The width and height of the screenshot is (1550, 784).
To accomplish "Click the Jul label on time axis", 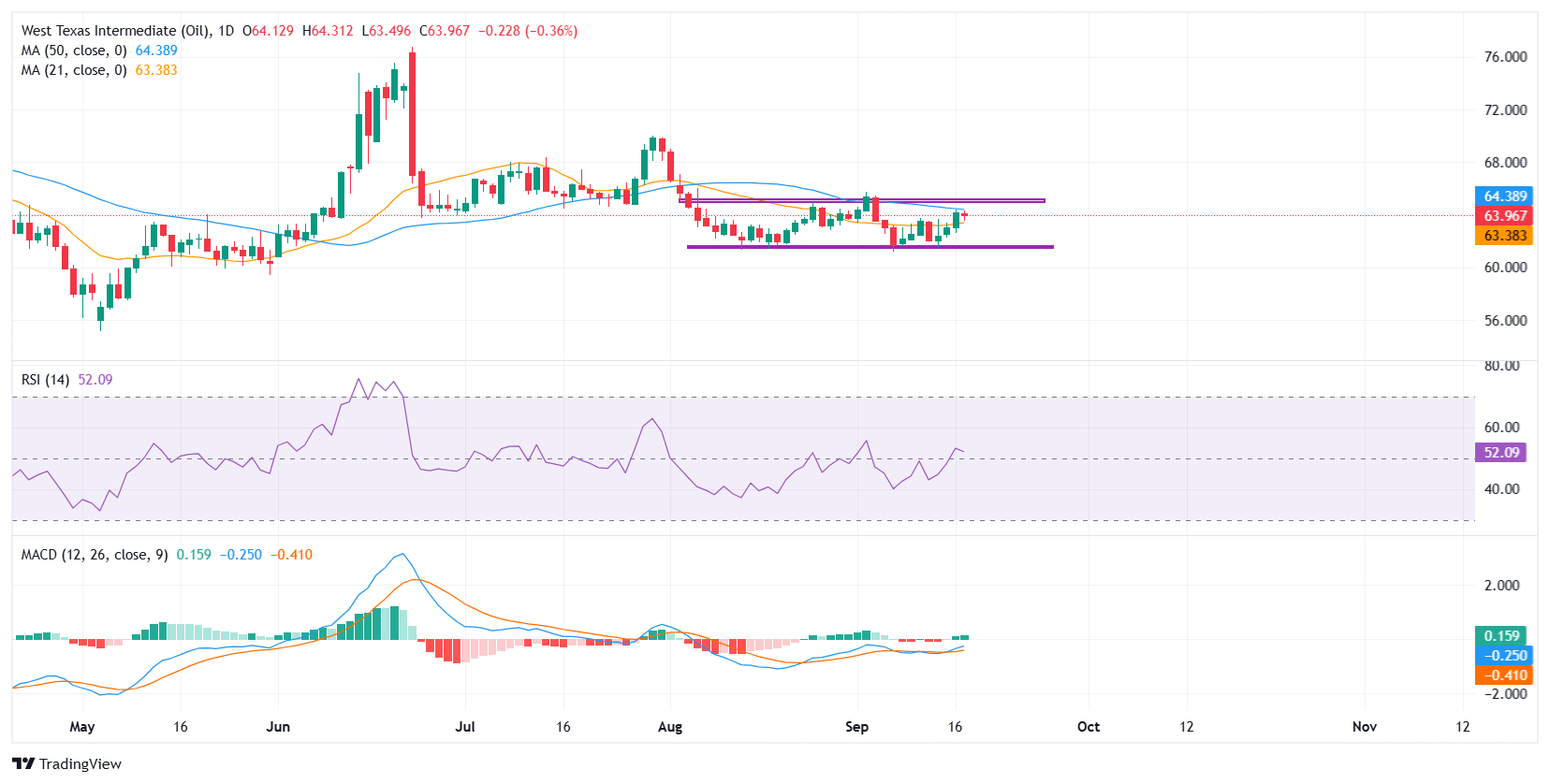I will tap(464, 727).
